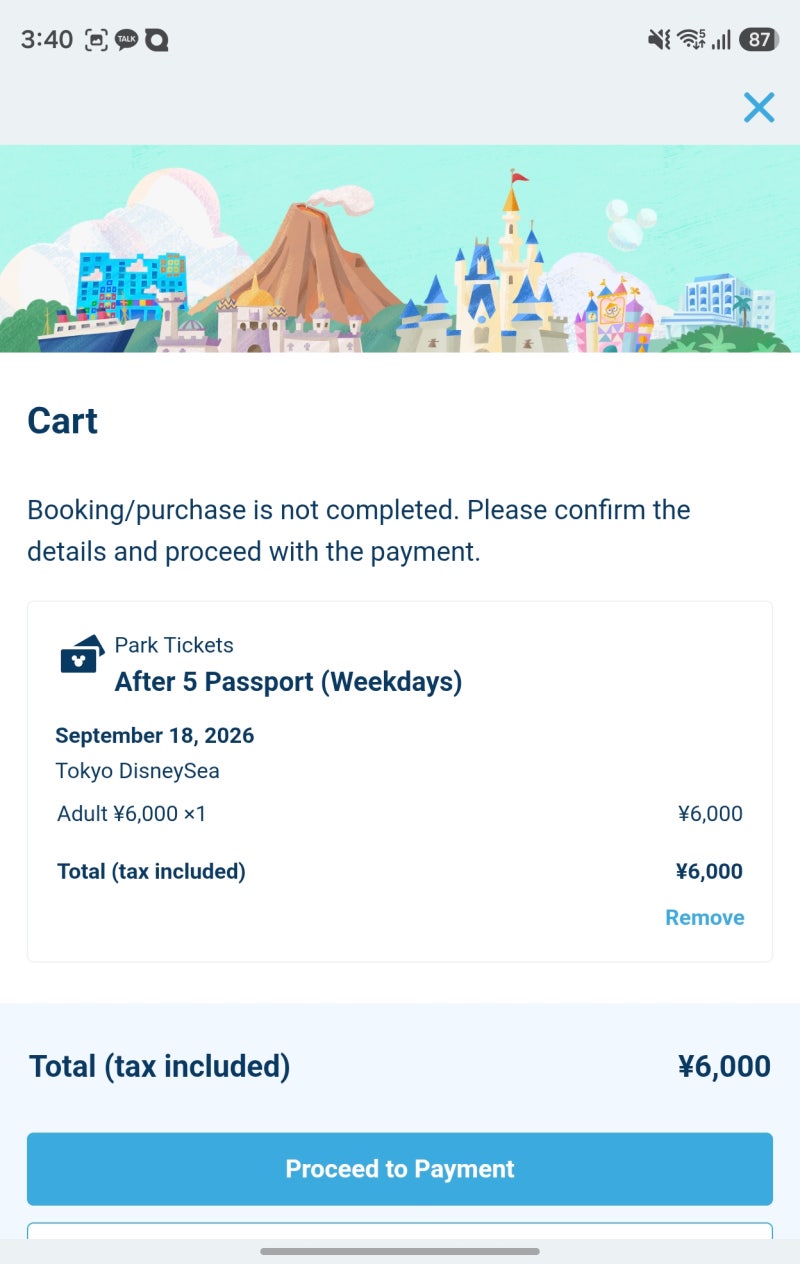Remove the After 5 Passport from cart
Viewport: 800px width, 1264px height.
(x=705, y=917)
